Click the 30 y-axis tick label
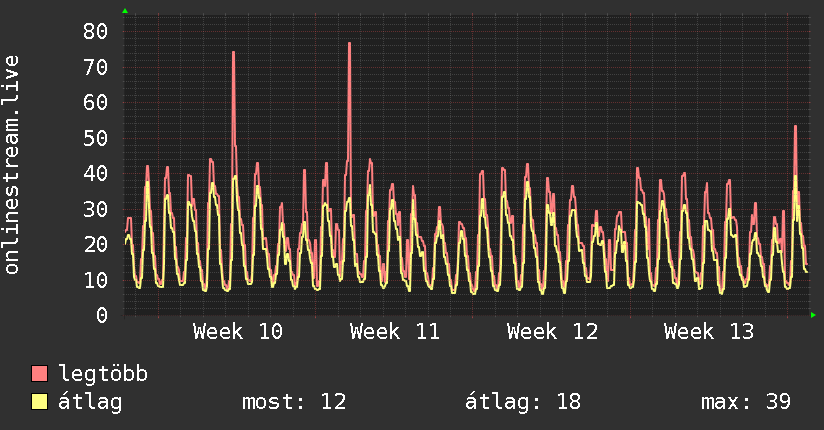This screenshot has width=824, height=430. (x=95, y=209)
